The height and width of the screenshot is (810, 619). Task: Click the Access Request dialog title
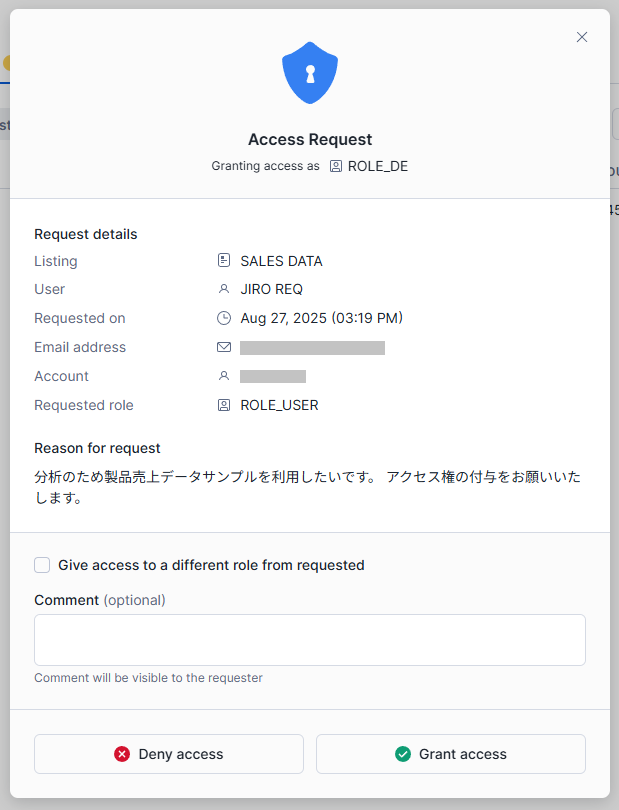[310, 140]
